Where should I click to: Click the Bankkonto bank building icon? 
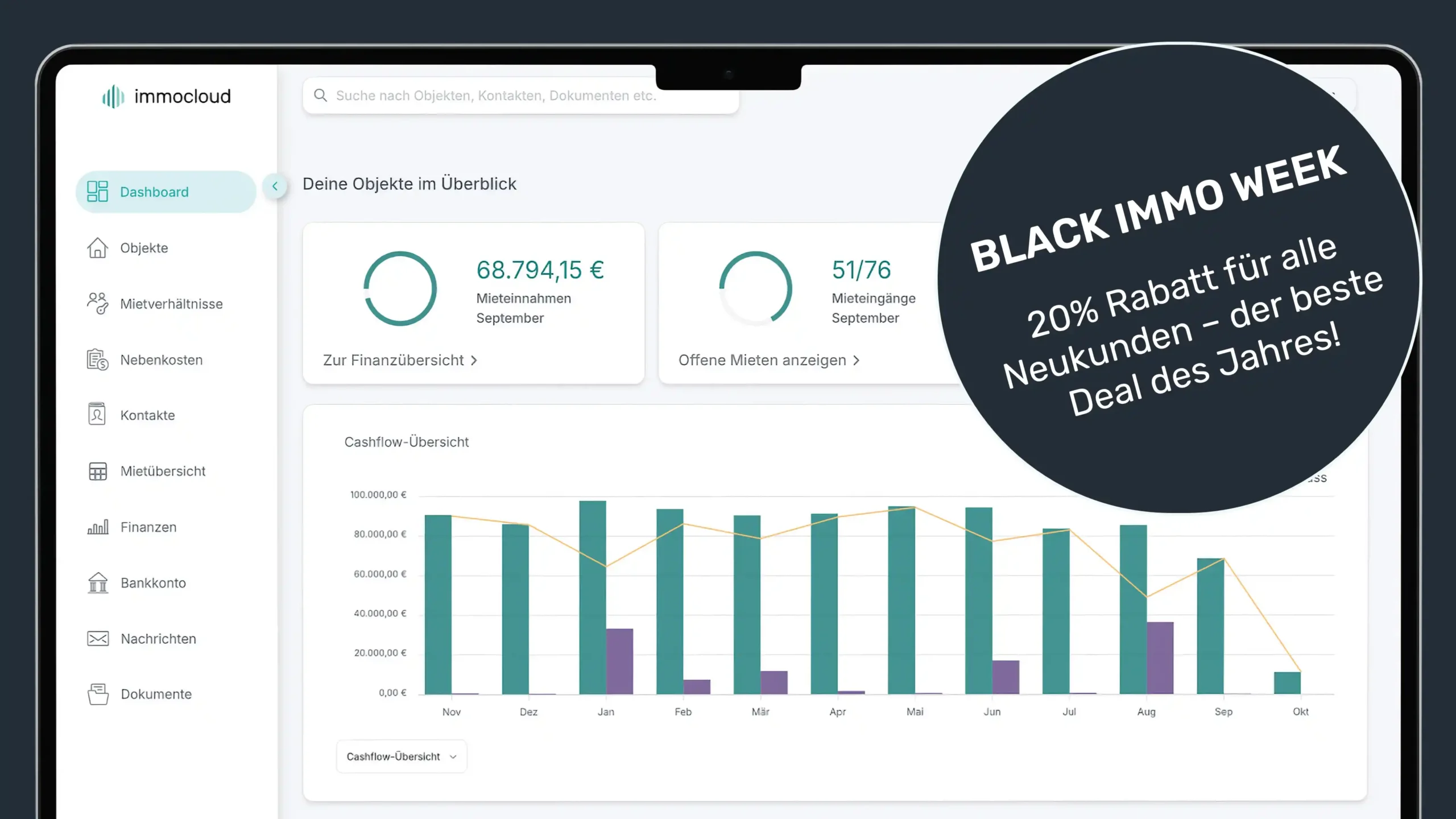coord(97,583)
